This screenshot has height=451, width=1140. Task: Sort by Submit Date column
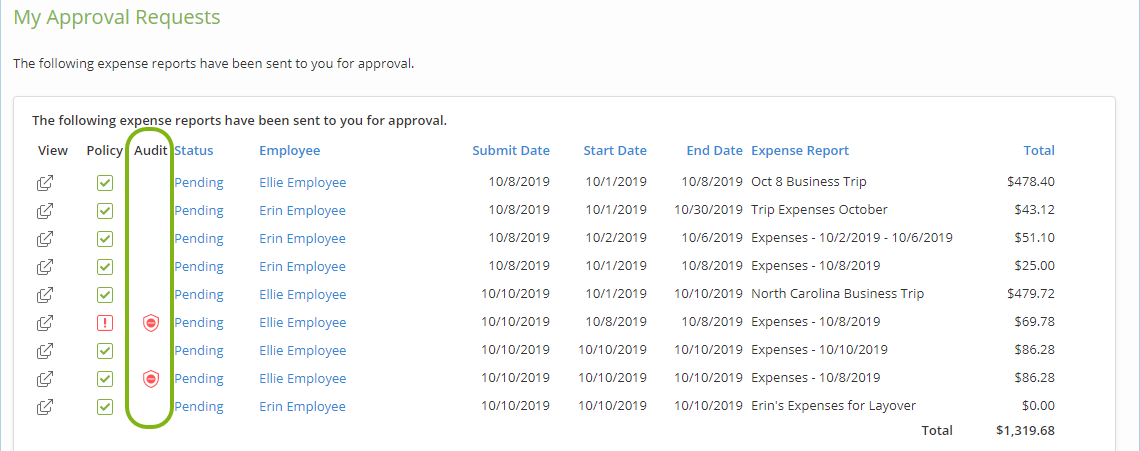pyautogui.click(x=511, y=151)
